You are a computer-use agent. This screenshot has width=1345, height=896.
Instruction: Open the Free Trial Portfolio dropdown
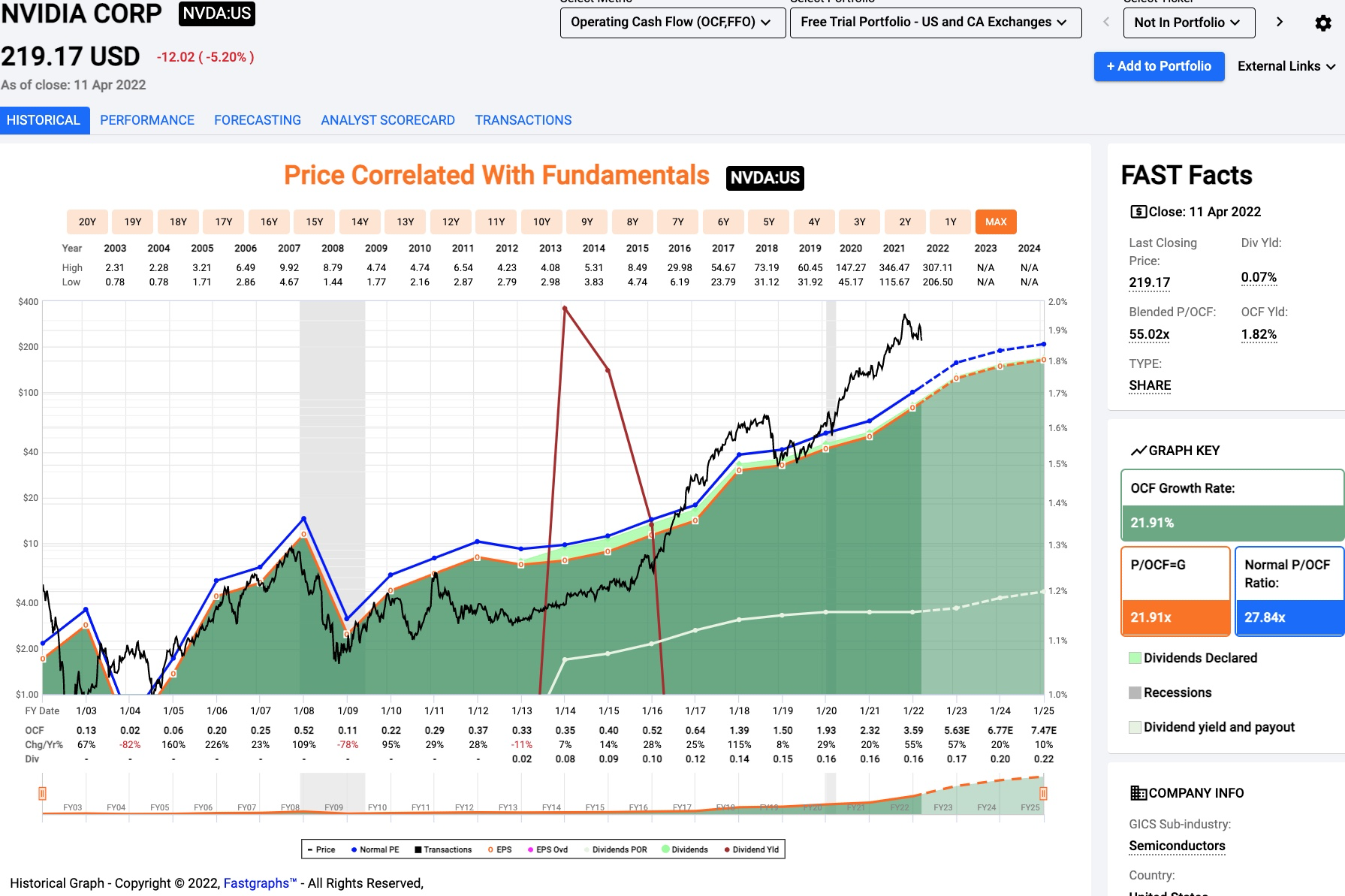936,23
